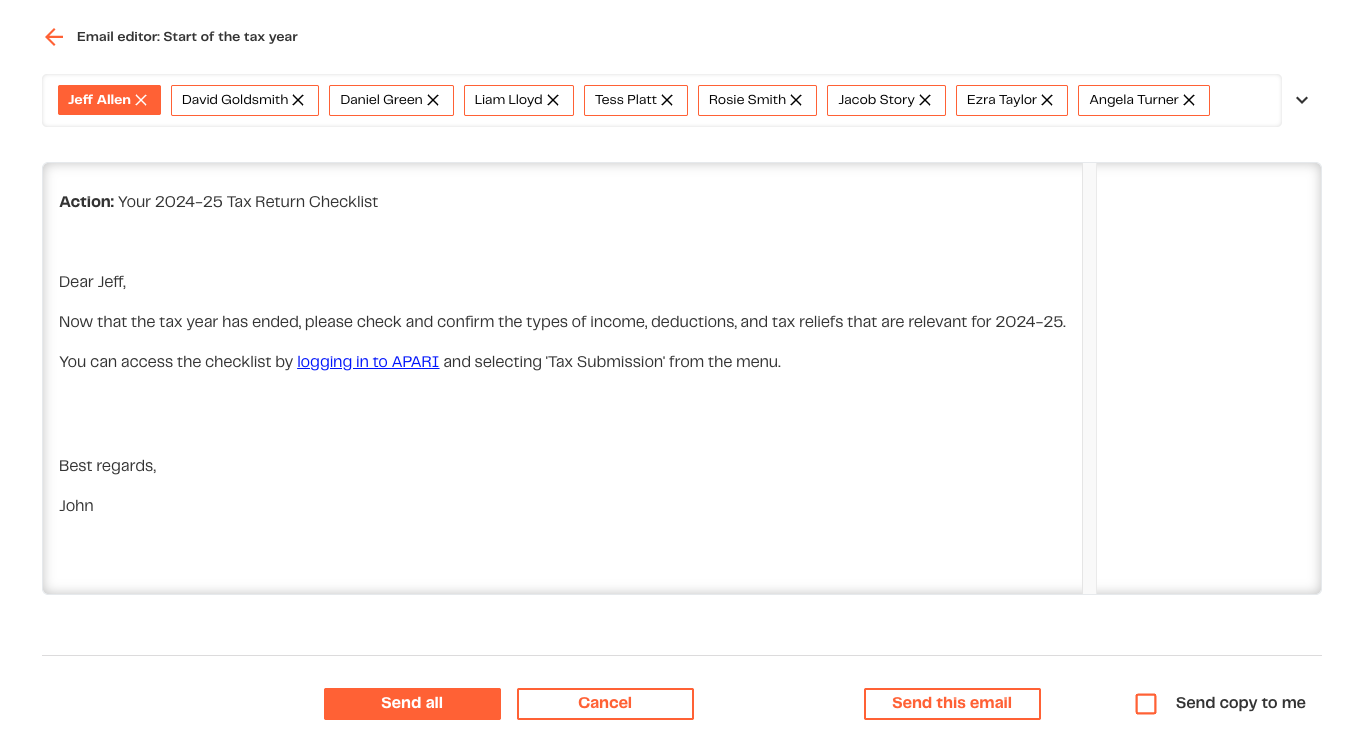Enable Send copy to me checkbox
Image resolution: width=1368 pixels, height=747 pixels.
click(1146, 704)
